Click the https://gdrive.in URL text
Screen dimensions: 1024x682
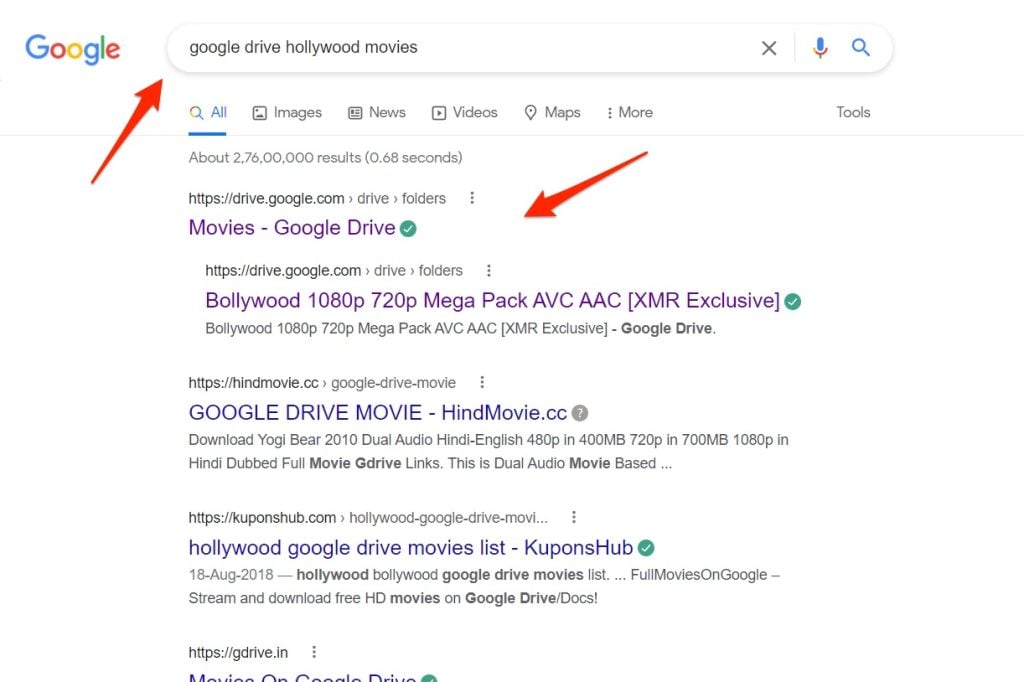point(238,653)
